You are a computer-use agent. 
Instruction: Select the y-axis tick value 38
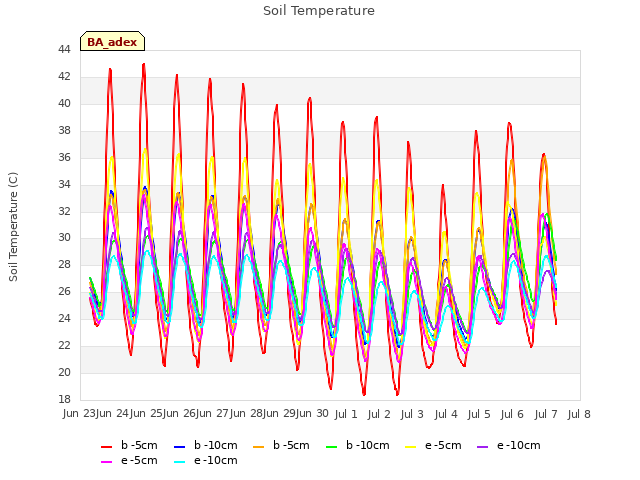click(x=64, y=131)
